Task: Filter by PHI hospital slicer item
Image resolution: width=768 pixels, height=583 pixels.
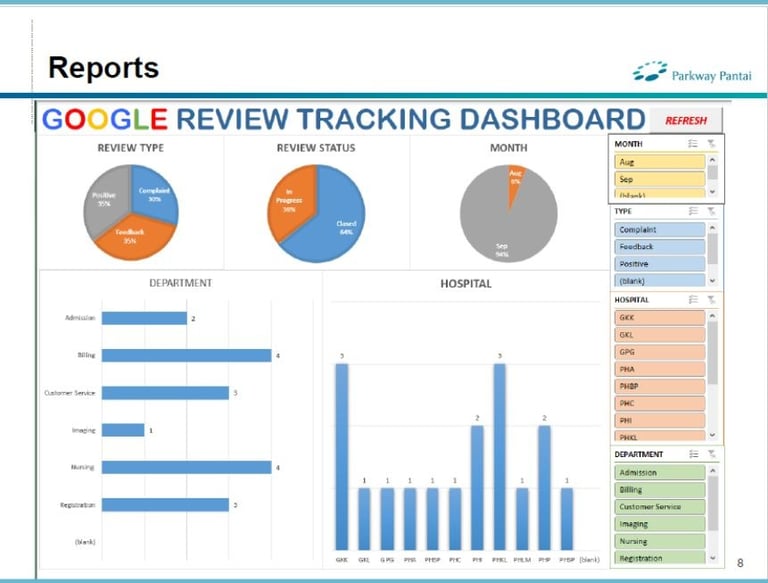Action: click(x=659, y=420)
